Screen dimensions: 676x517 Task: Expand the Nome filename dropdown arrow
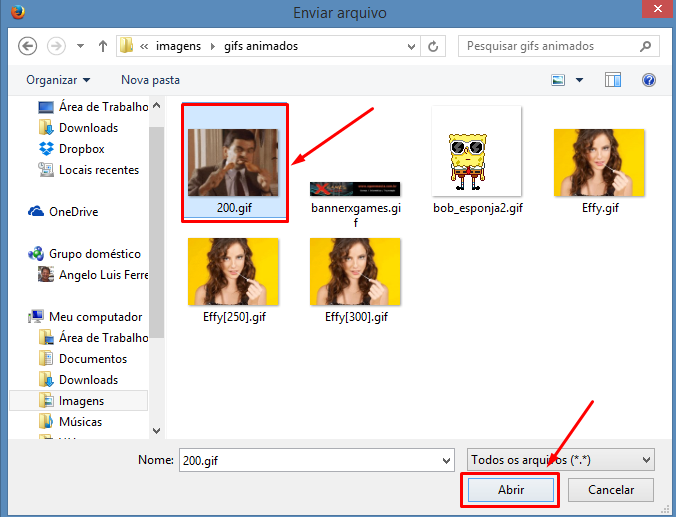(x=447, y=461)
